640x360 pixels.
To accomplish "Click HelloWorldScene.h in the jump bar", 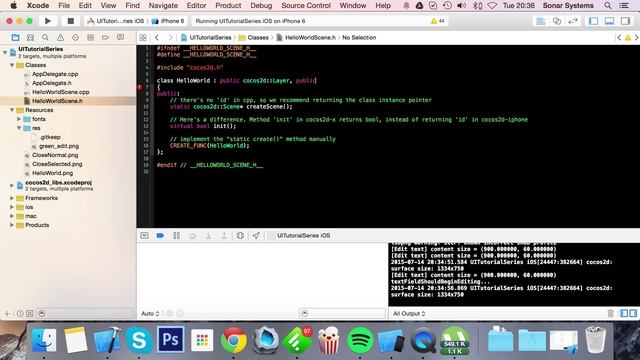I will click(306, 38).
